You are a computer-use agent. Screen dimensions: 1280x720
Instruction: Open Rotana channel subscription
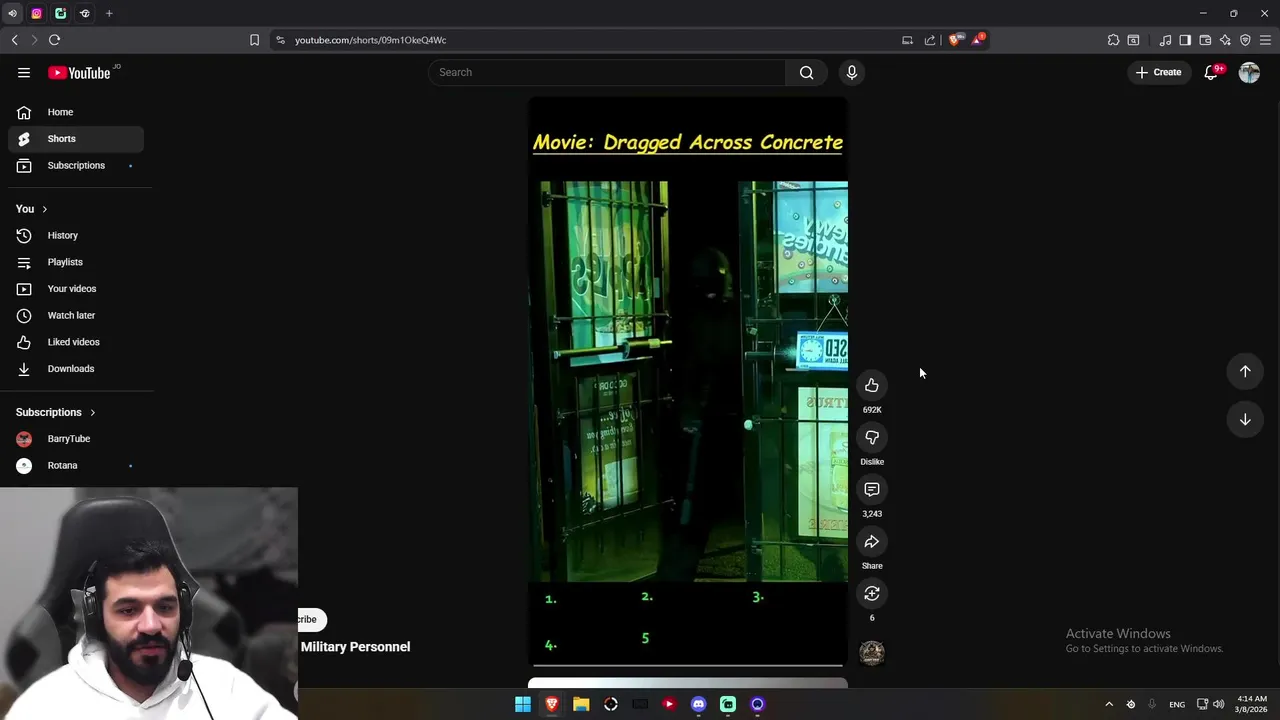[76, 465]
